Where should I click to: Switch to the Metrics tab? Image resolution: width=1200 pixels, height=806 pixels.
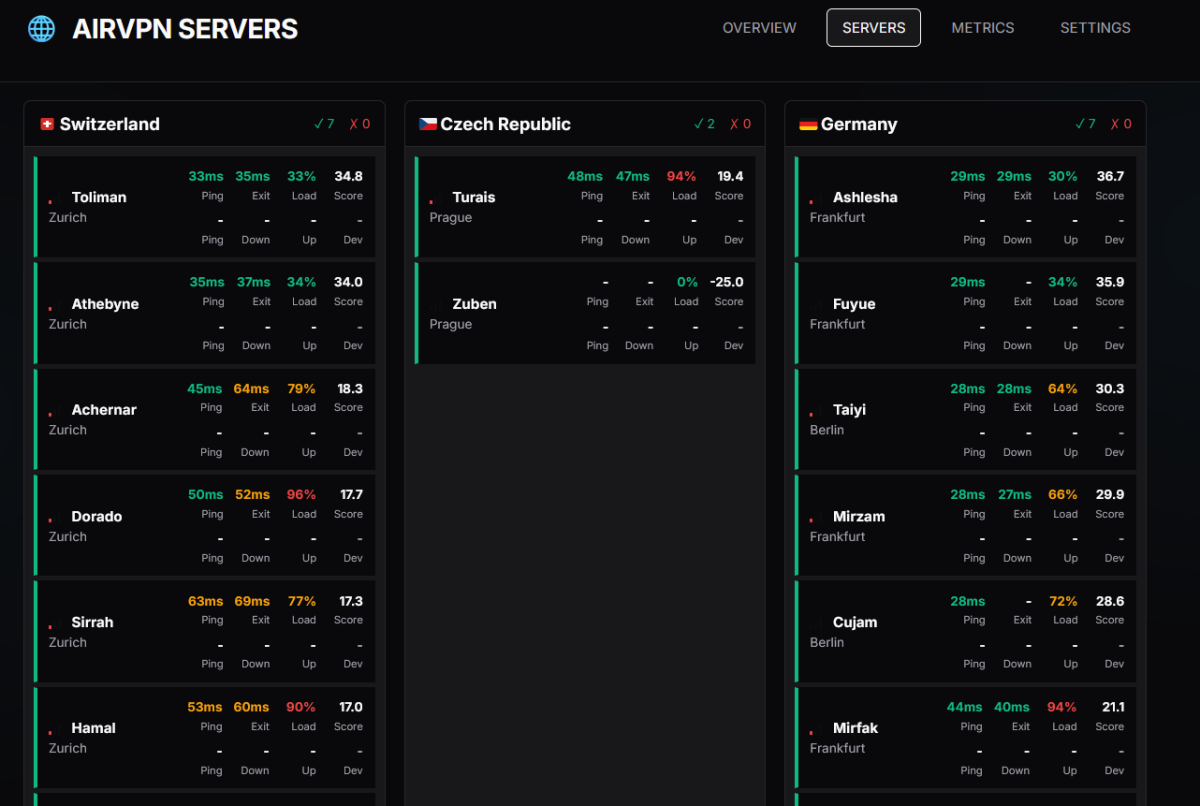click(x=982, y=28)
